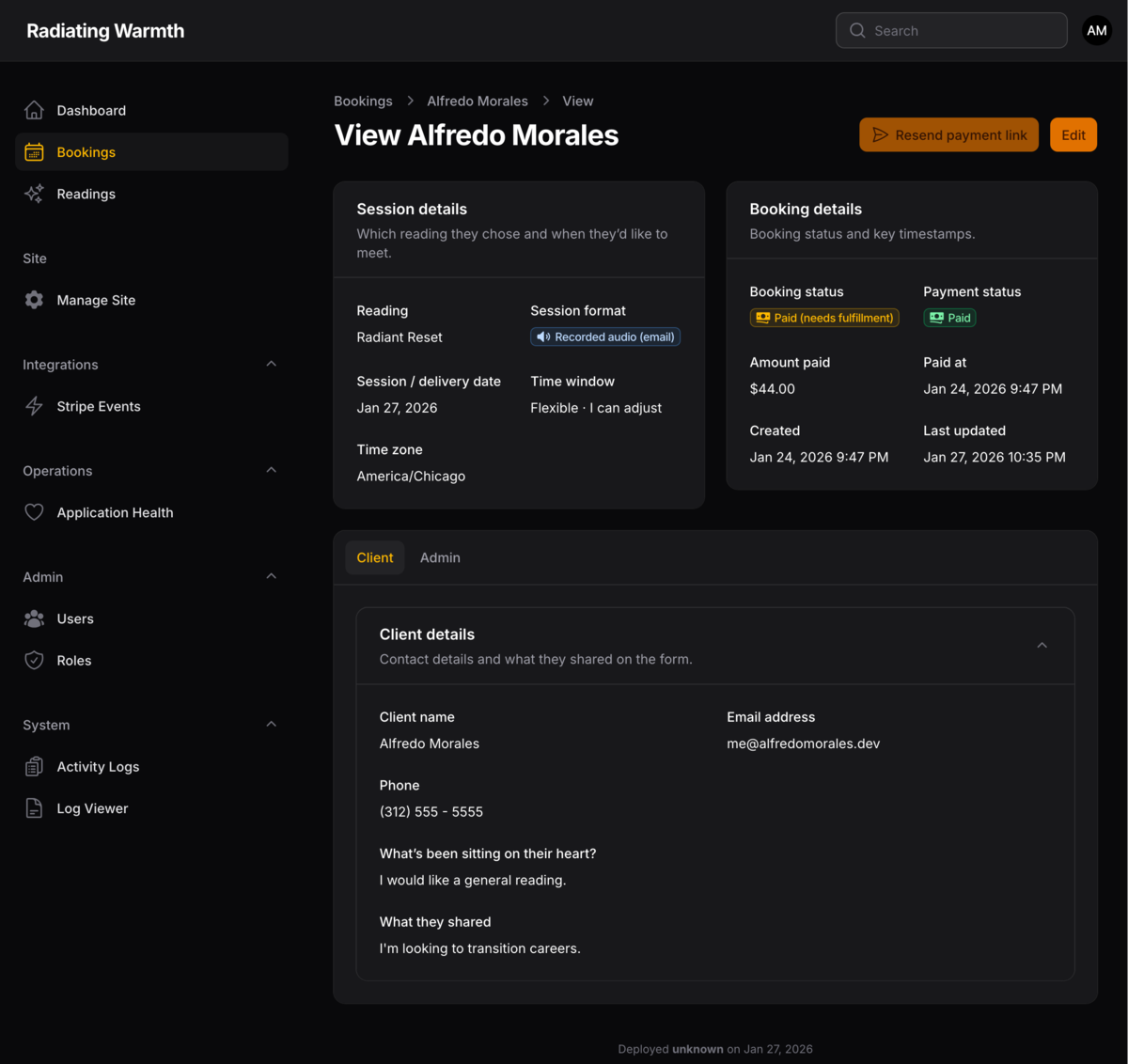Click the Log Viewer document icon

click(x=34, y=807)
